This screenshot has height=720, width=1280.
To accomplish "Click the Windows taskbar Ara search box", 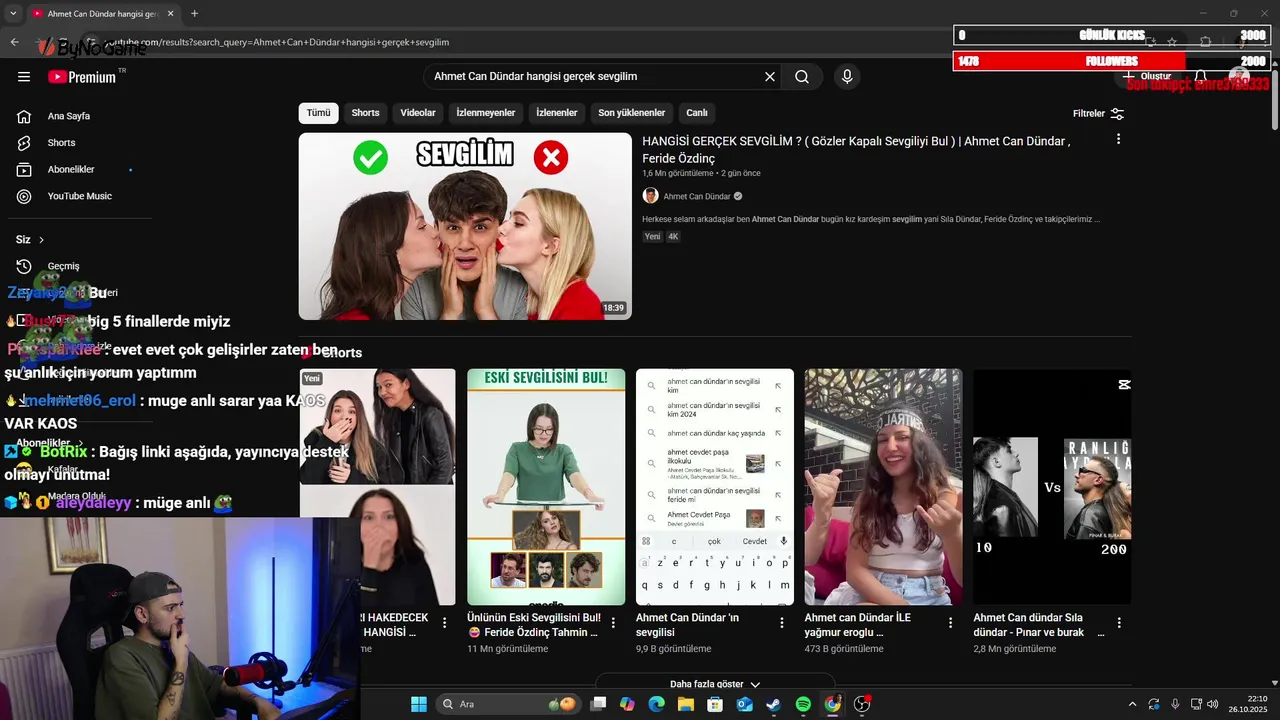I will (510, 704).
